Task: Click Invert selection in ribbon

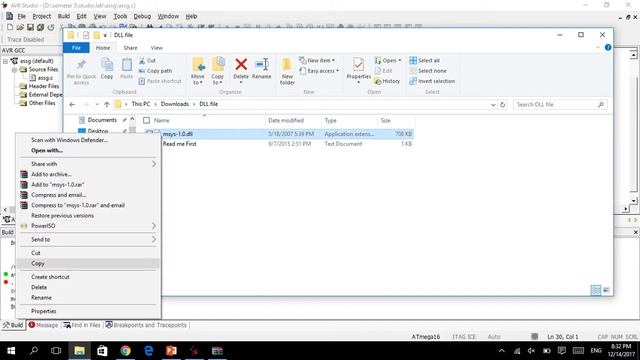Action: click(432, 81)
